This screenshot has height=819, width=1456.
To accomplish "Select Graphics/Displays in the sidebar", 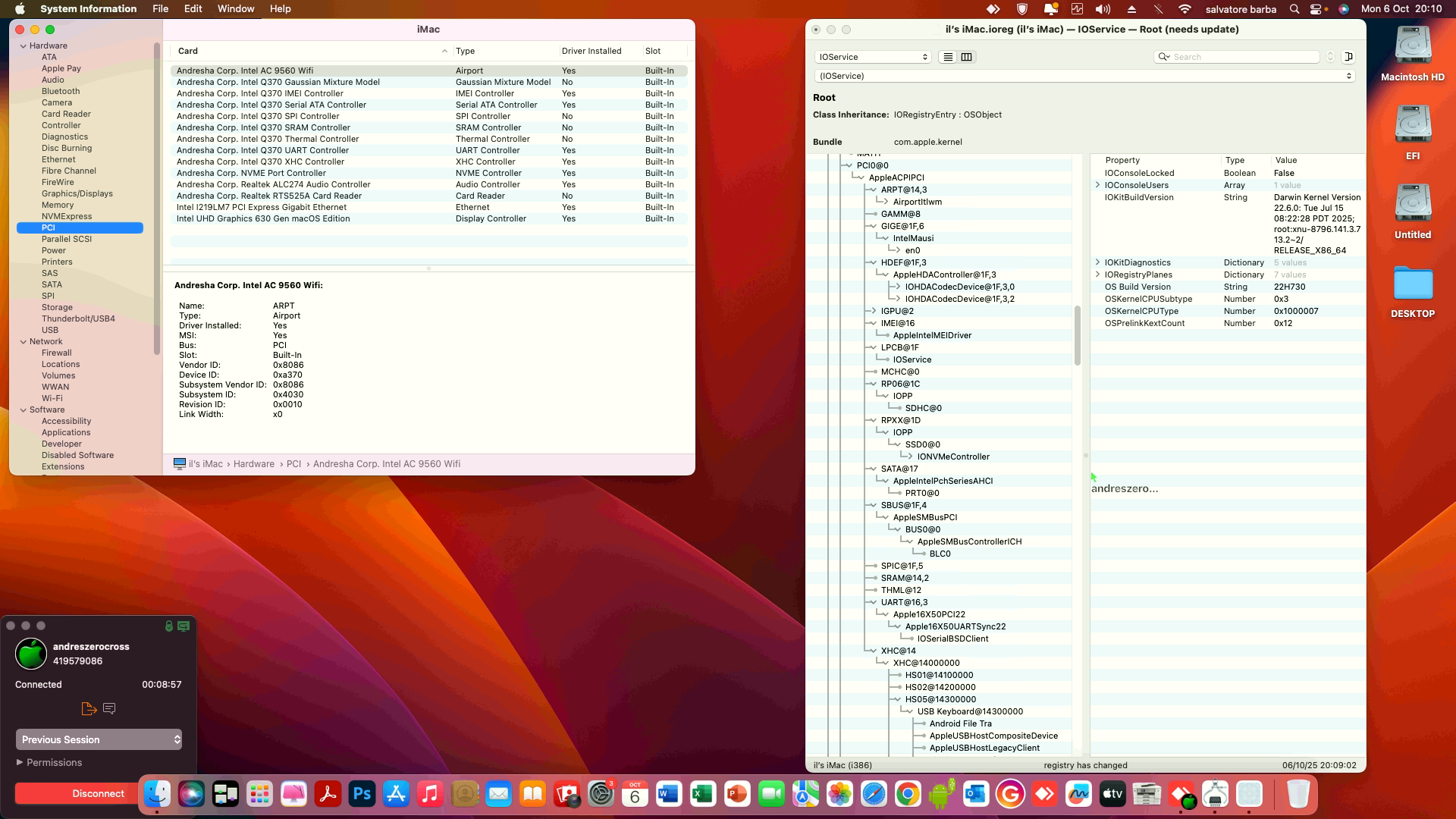I will [x=77, y=194].
